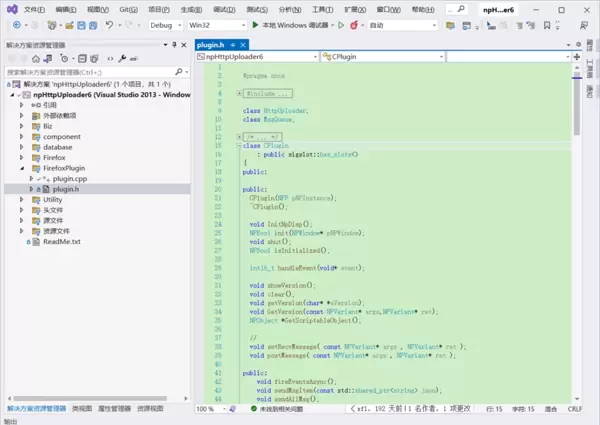Toggle the collapsed comment region outline

click(x=237, y=135)
